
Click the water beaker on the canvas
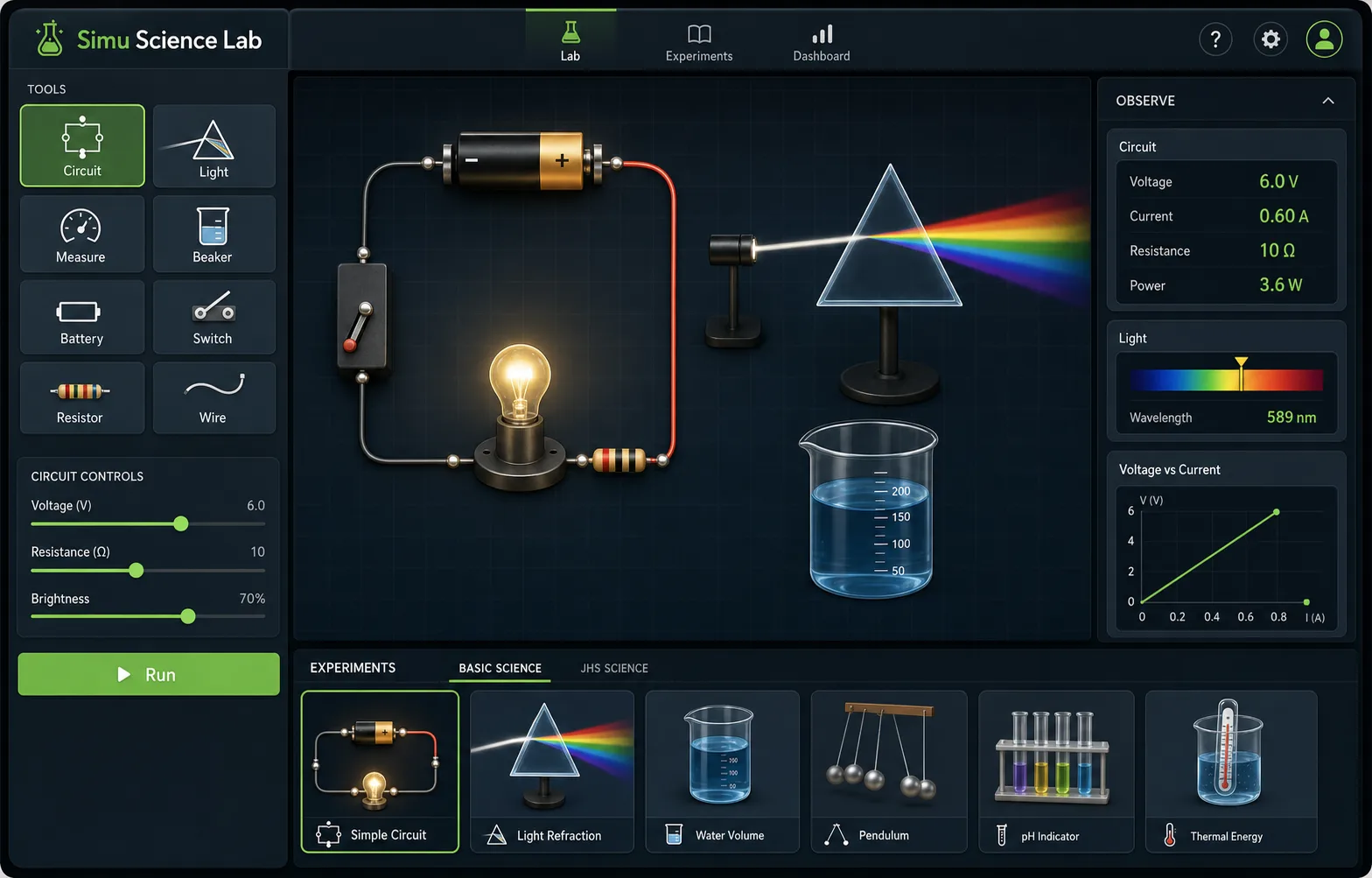(869, 509)
